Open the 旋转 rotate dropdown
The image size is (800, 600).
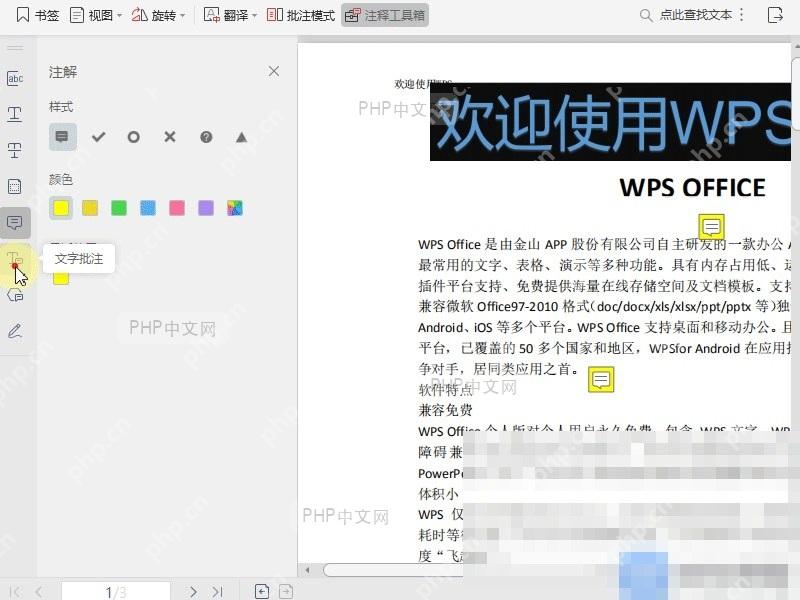(158, 15)
